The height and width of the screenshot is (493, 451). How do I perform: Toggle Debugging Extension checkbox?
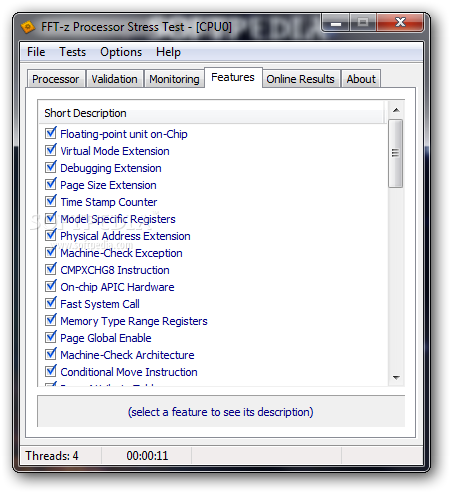pos(51,167)
